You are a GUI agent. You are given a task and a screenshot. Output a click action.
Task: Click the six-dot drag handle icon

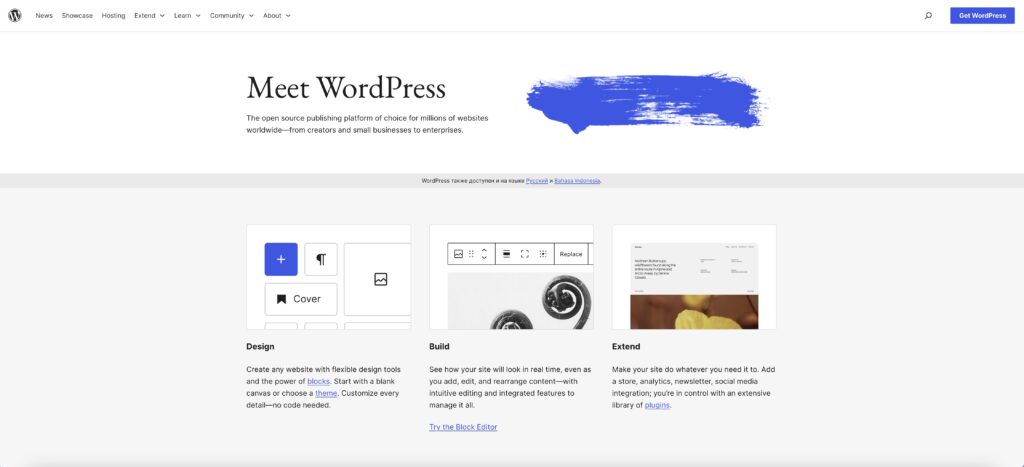(472, 254)
